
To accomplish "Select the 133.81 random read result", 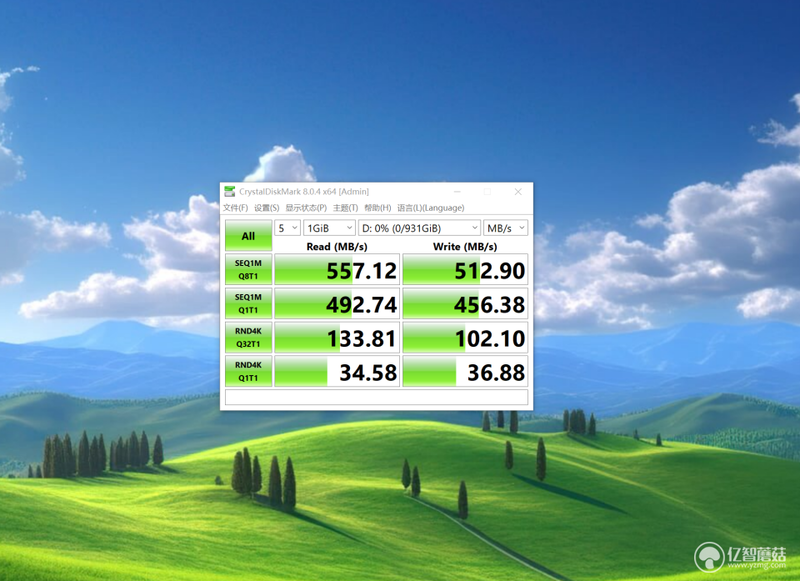I will [x=337, y=337].
